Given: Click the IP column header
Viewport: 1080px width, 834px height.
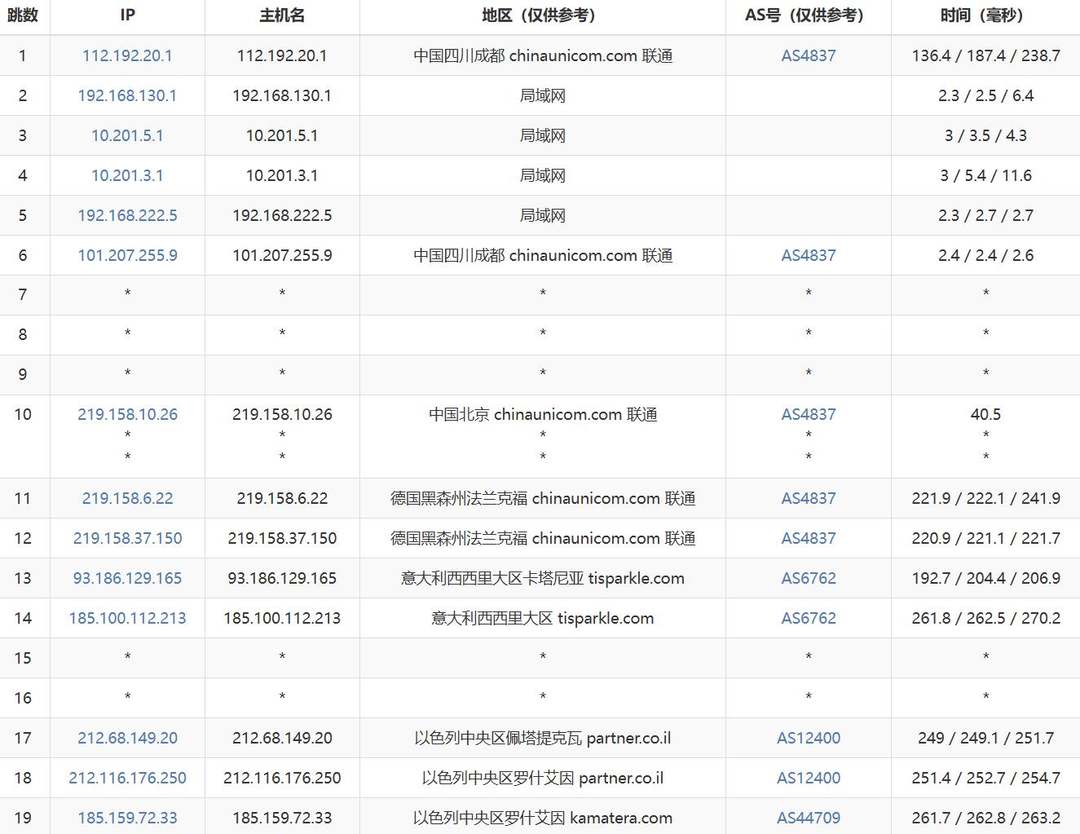Looking at the screenshot, I should coord(127,15).
